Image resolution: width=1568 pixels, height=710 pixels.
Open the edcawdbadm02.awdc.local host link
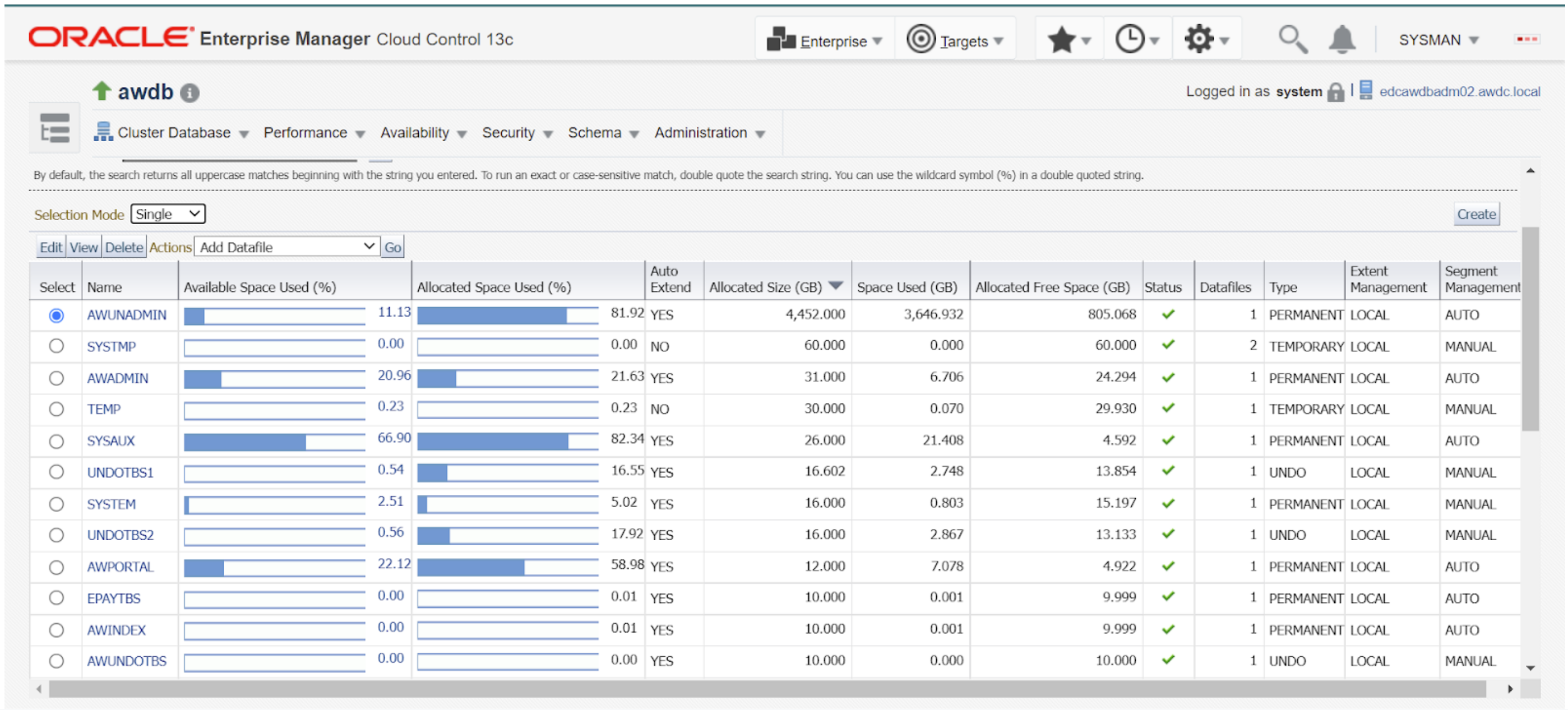click(x=1459, y=92)
